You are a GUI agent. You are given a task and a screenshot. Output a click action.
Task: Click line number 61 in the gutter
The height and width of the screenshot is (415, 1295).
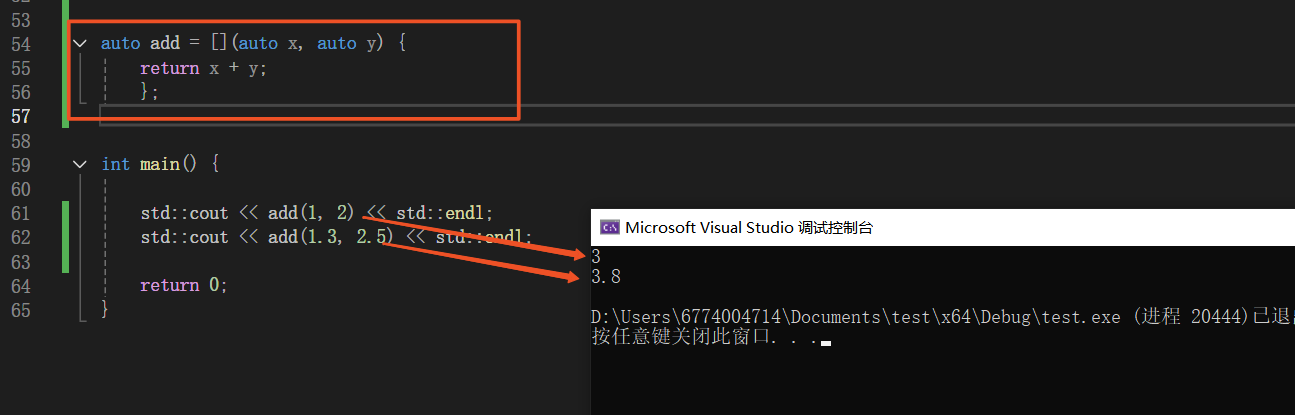[x=19, y=213]
